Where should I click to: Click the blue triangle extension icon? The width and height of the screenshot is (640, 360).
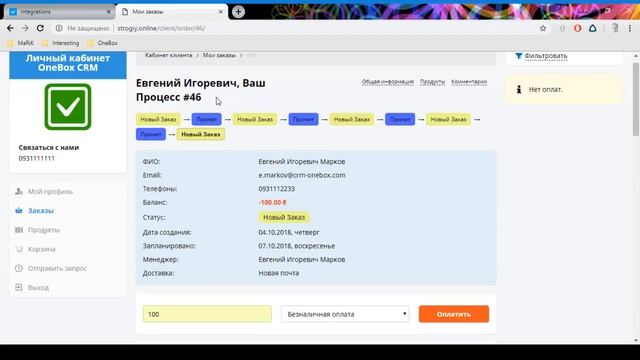click(593, 28)
